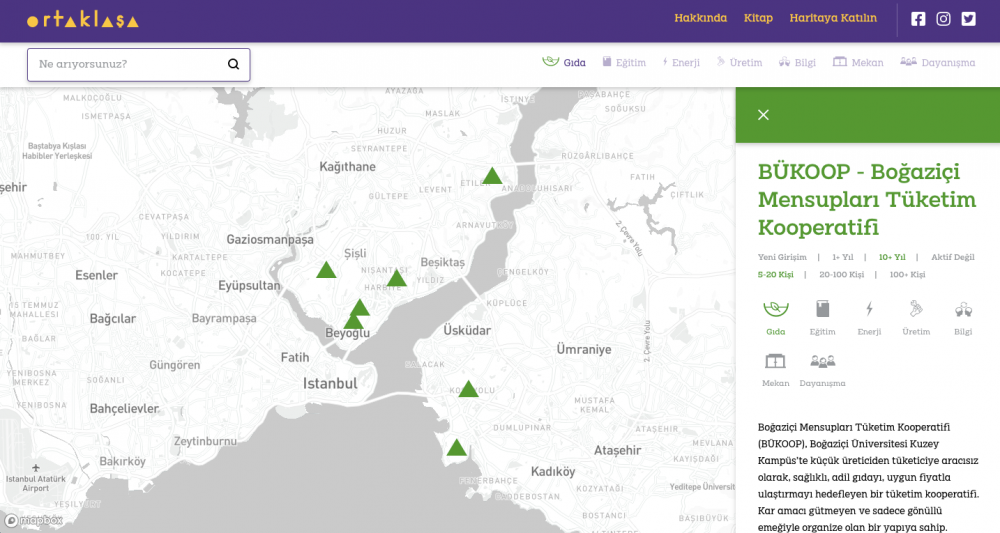Image resolution: width=1000 pixels, height=533 pixels.
Task: Open the Twitter profile icon
Action: pos(968,19)
